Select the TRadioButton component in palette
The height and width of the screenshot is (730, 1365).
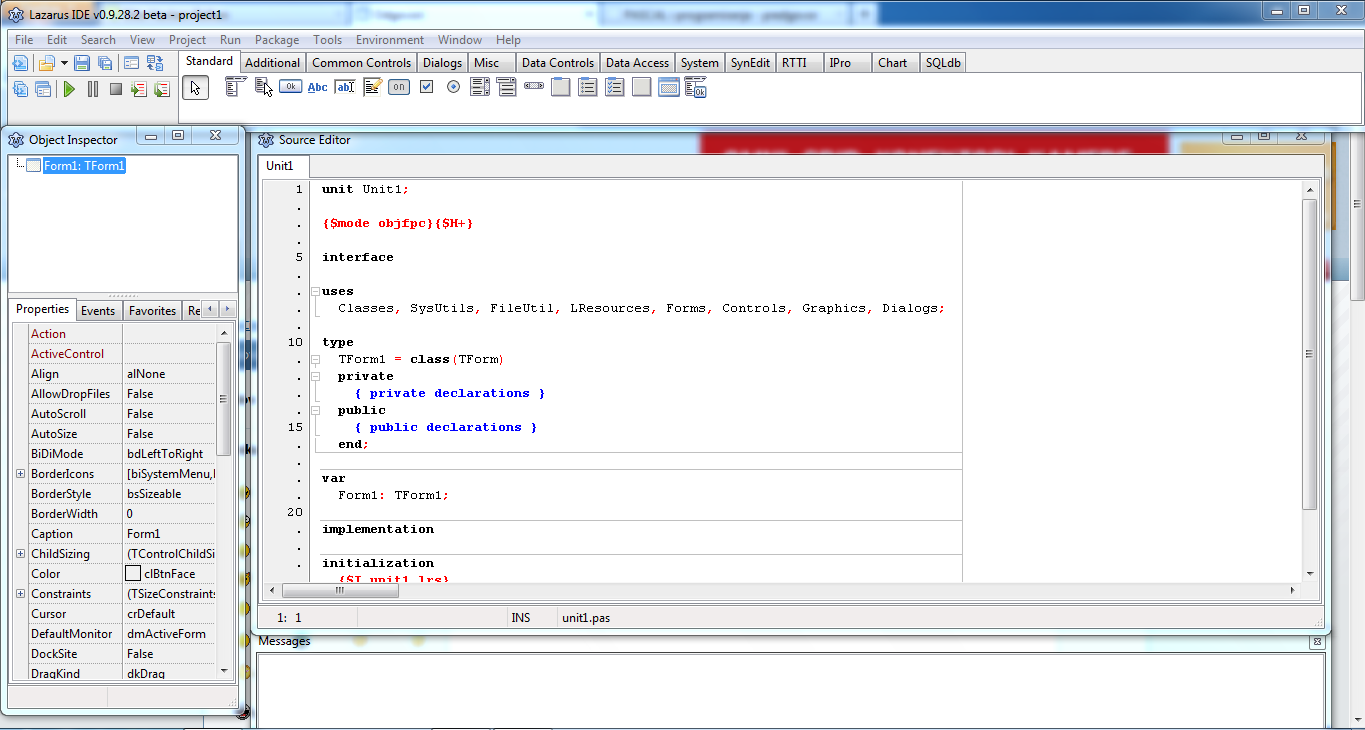(x=453, y=87)
